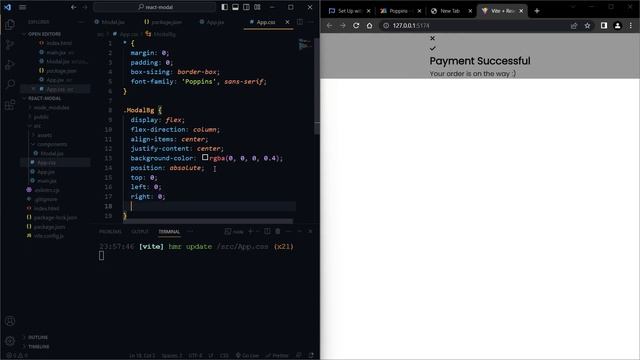640x360 pixels.
Task: Close the Payment Successful modal with X
Action: [x=433, y=38]
